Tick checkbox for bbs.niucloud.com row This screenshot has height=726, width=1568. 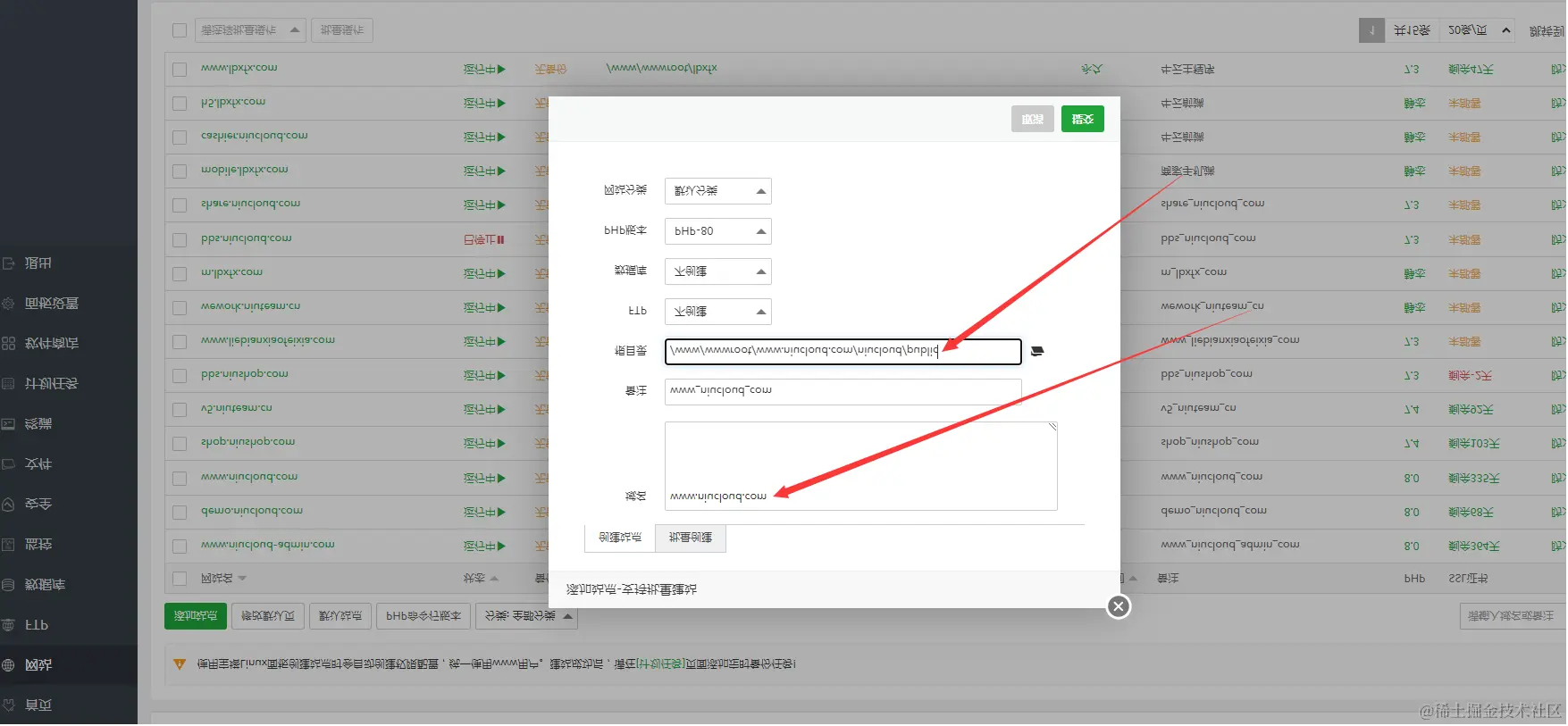point(180,239)
